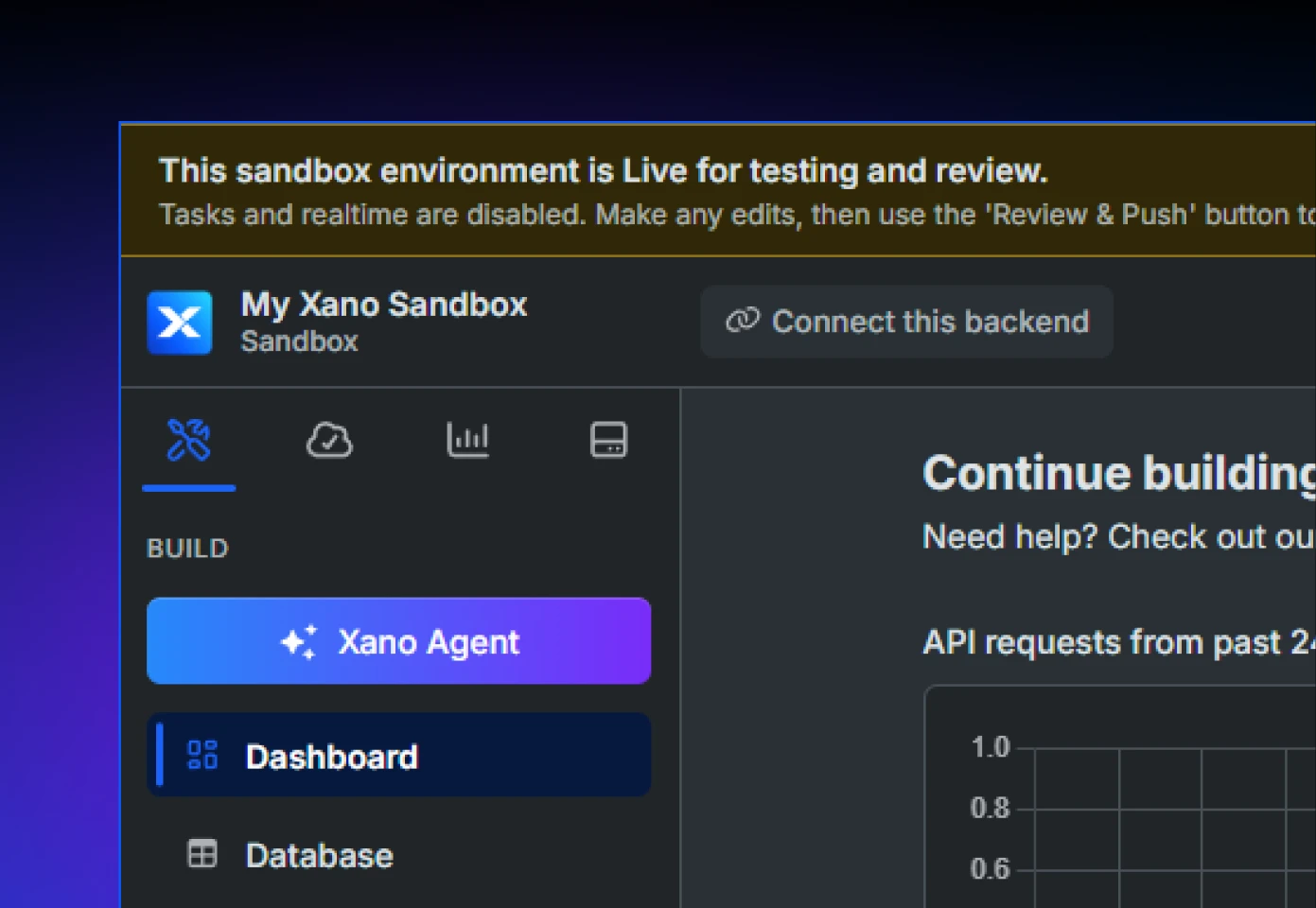Image resolution: width=1316 pixels, height=908 pixels.
Task: Click the Sandbox subtitle under workspace name
Action: 300,341
